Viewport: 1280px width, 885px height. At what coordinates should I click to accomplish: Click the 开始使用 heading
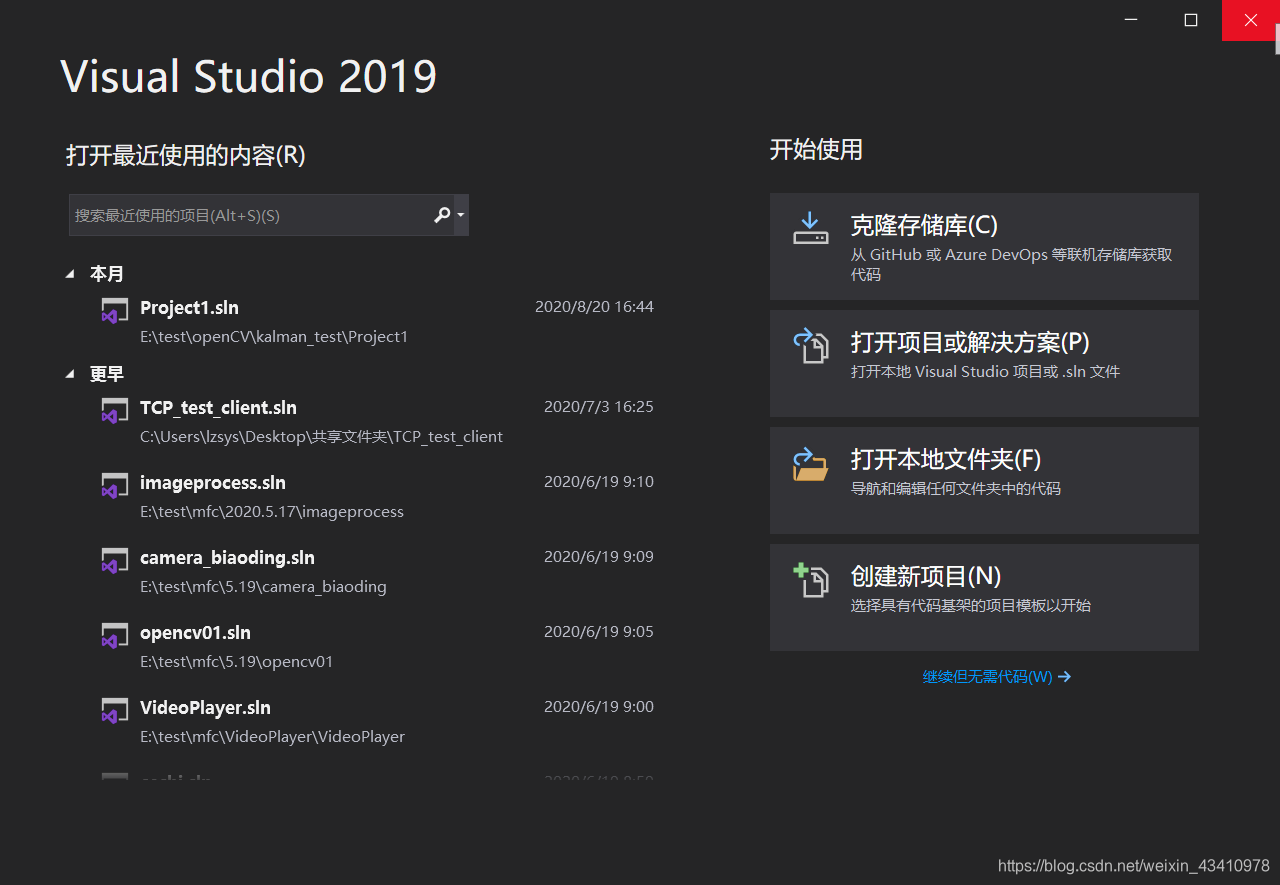816,150
